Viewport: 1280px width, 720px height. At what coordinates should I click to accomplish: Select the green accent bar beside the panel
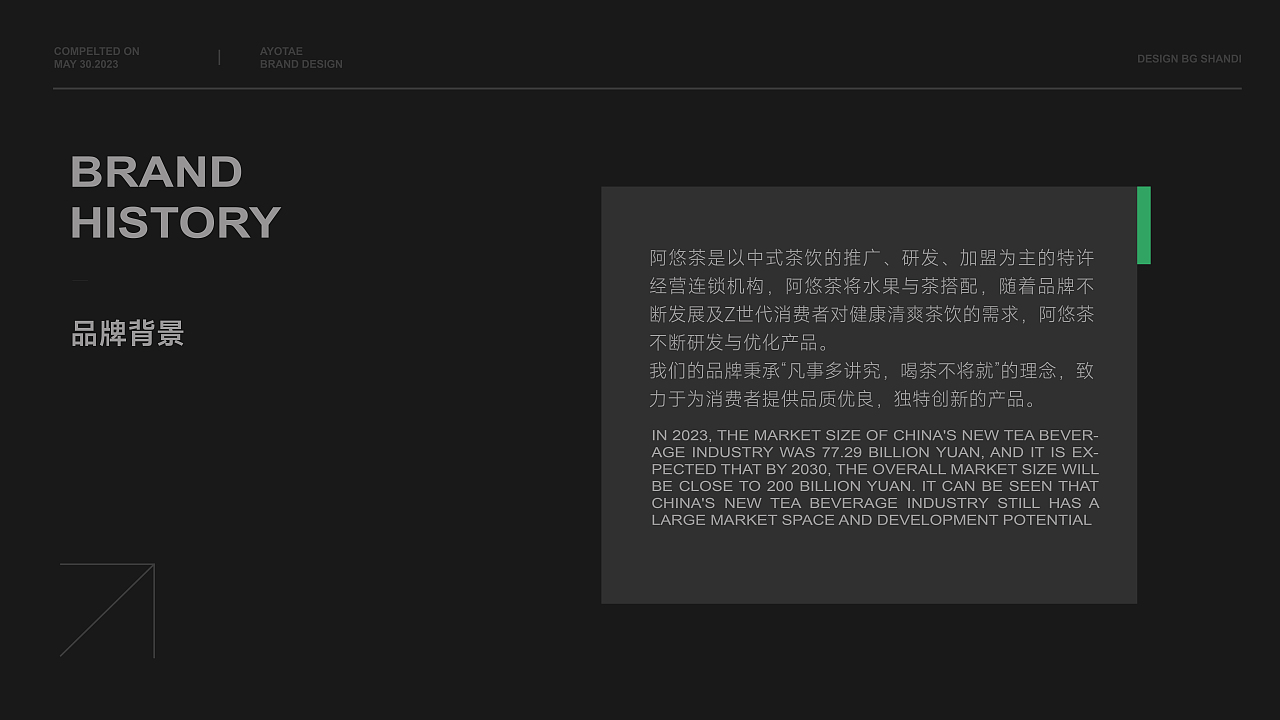coord(1144,225)
